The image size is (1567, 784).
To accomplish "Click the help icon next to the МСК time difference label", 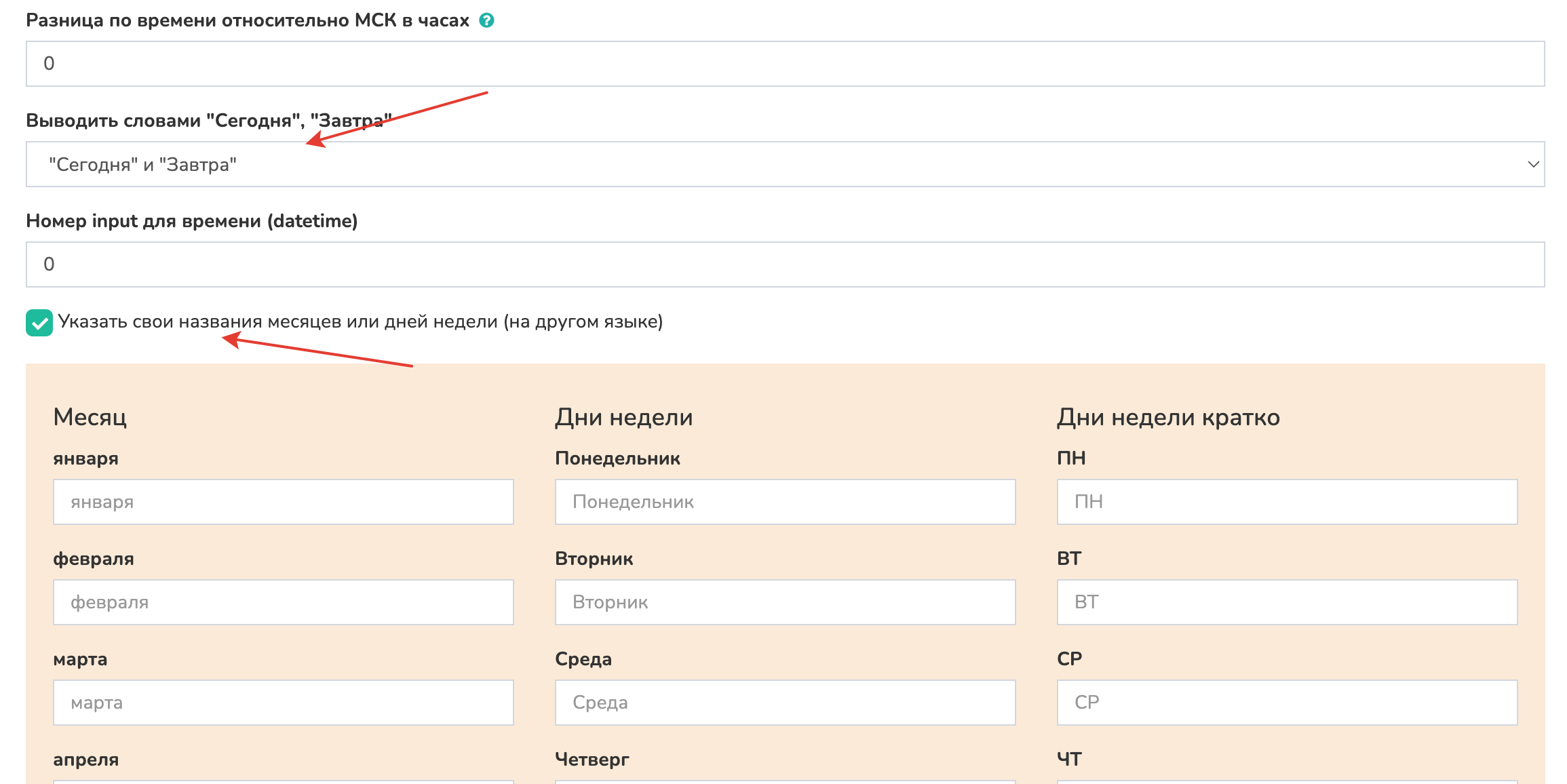I will 486,20.
